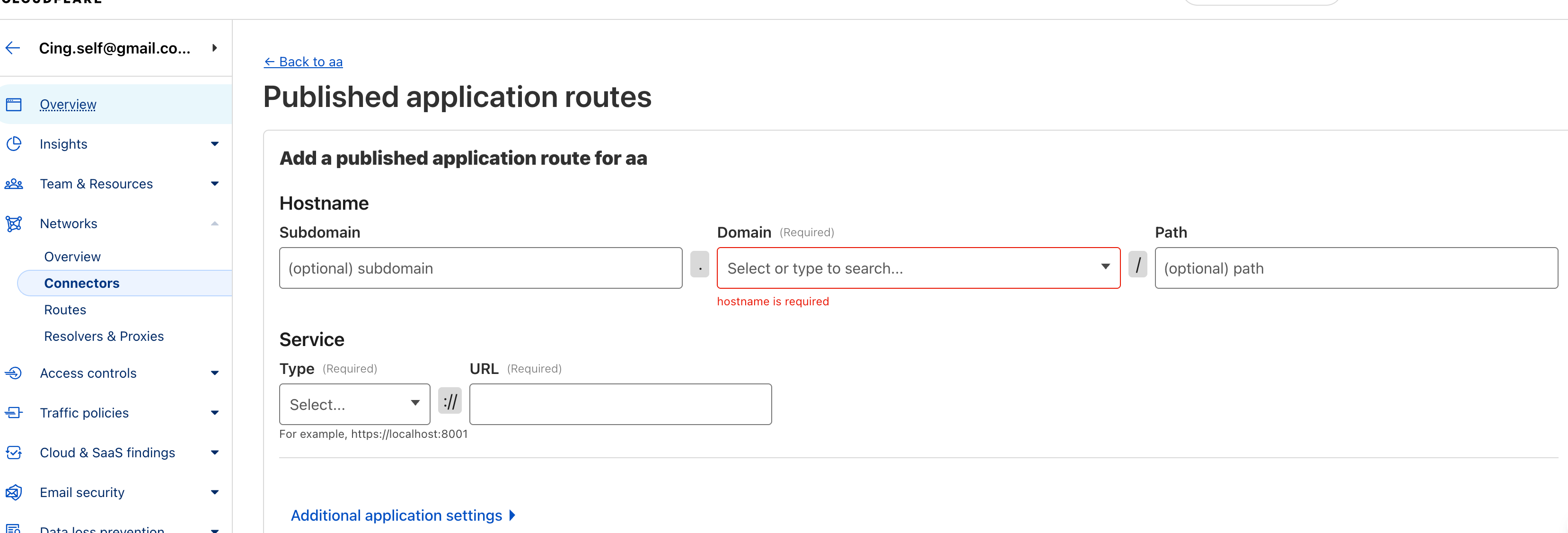Click the Traffic policies icon
Viewport: 1568px width, 533px height.
click(x=13, y=413)
